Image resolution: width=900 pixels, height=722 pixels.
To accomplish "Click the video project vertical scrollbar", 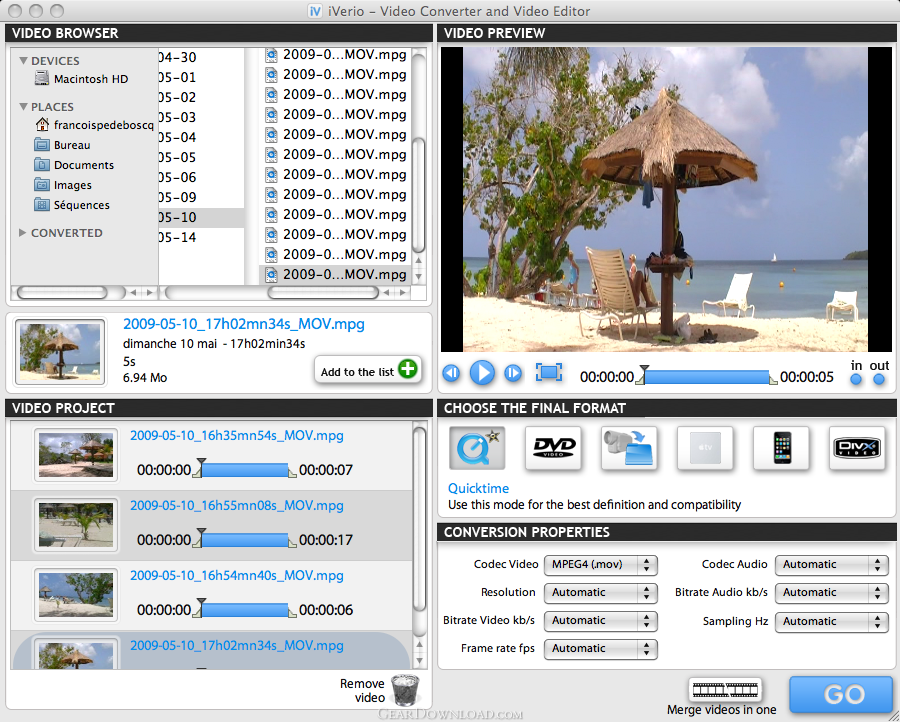I will point(420,519).
